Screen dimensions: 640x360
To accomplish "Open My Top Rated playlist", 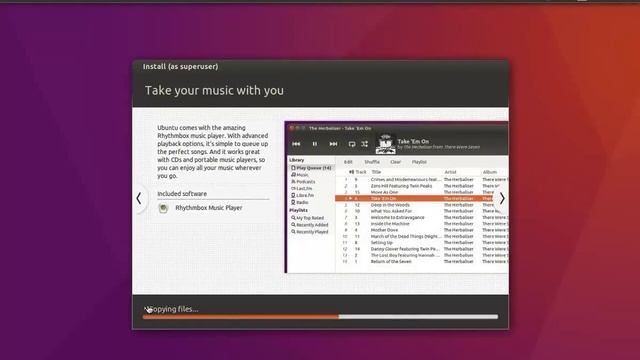I will tap(307, 218).
